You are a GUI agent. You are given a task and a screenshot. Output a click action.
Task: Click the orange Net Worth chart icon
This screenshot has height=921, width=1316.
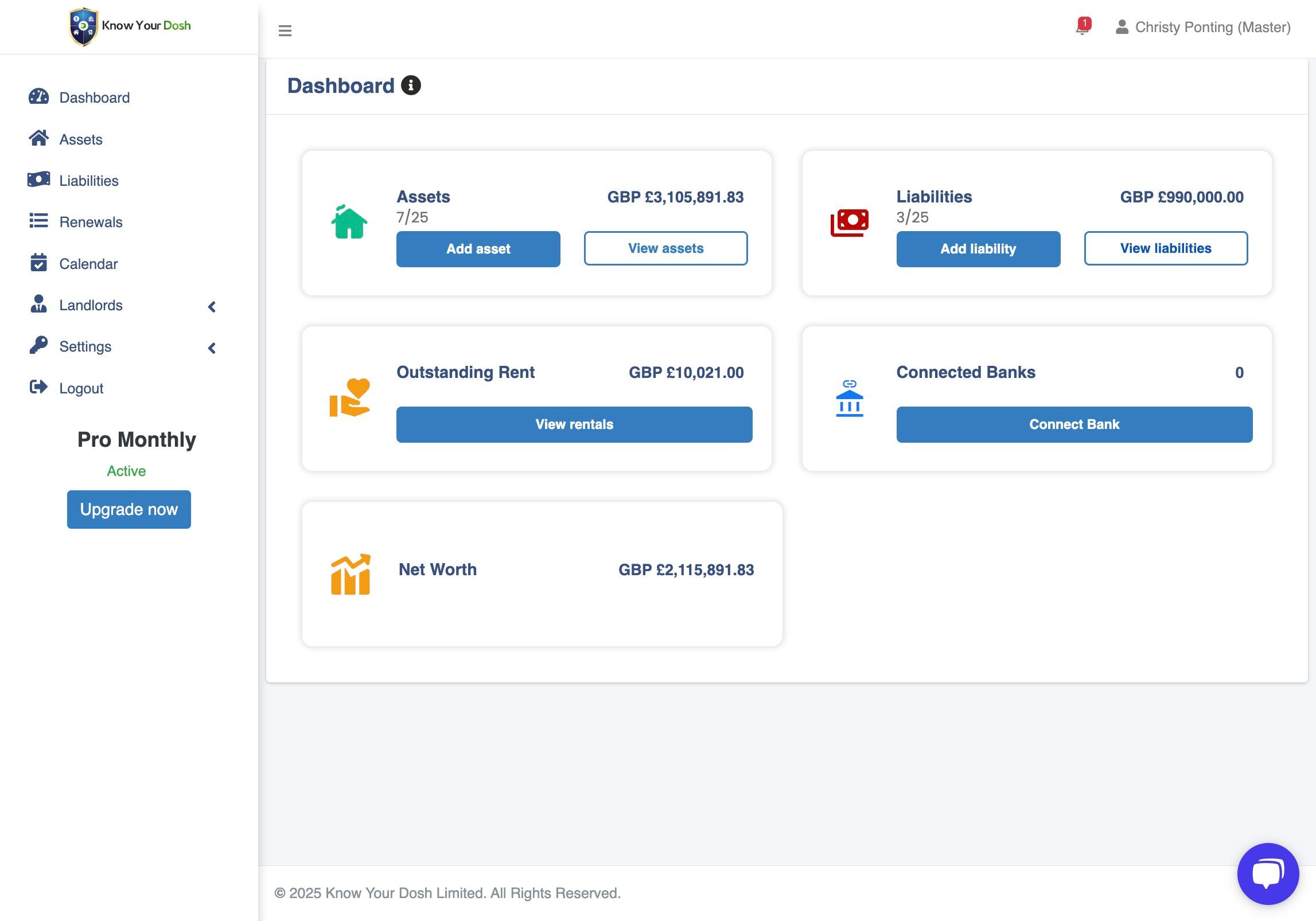tap(350, 574)
